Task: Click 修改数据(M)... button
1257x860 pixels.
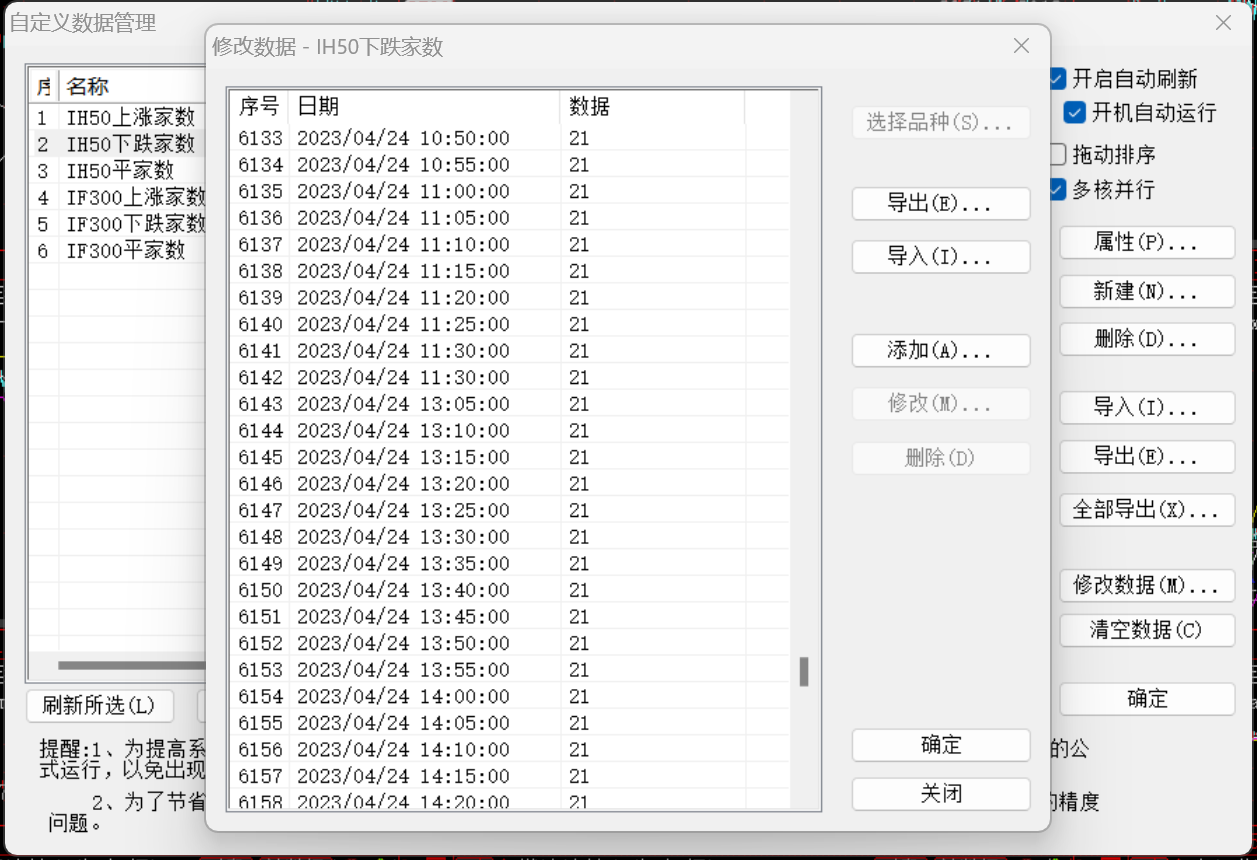Action: point(1147,586)
